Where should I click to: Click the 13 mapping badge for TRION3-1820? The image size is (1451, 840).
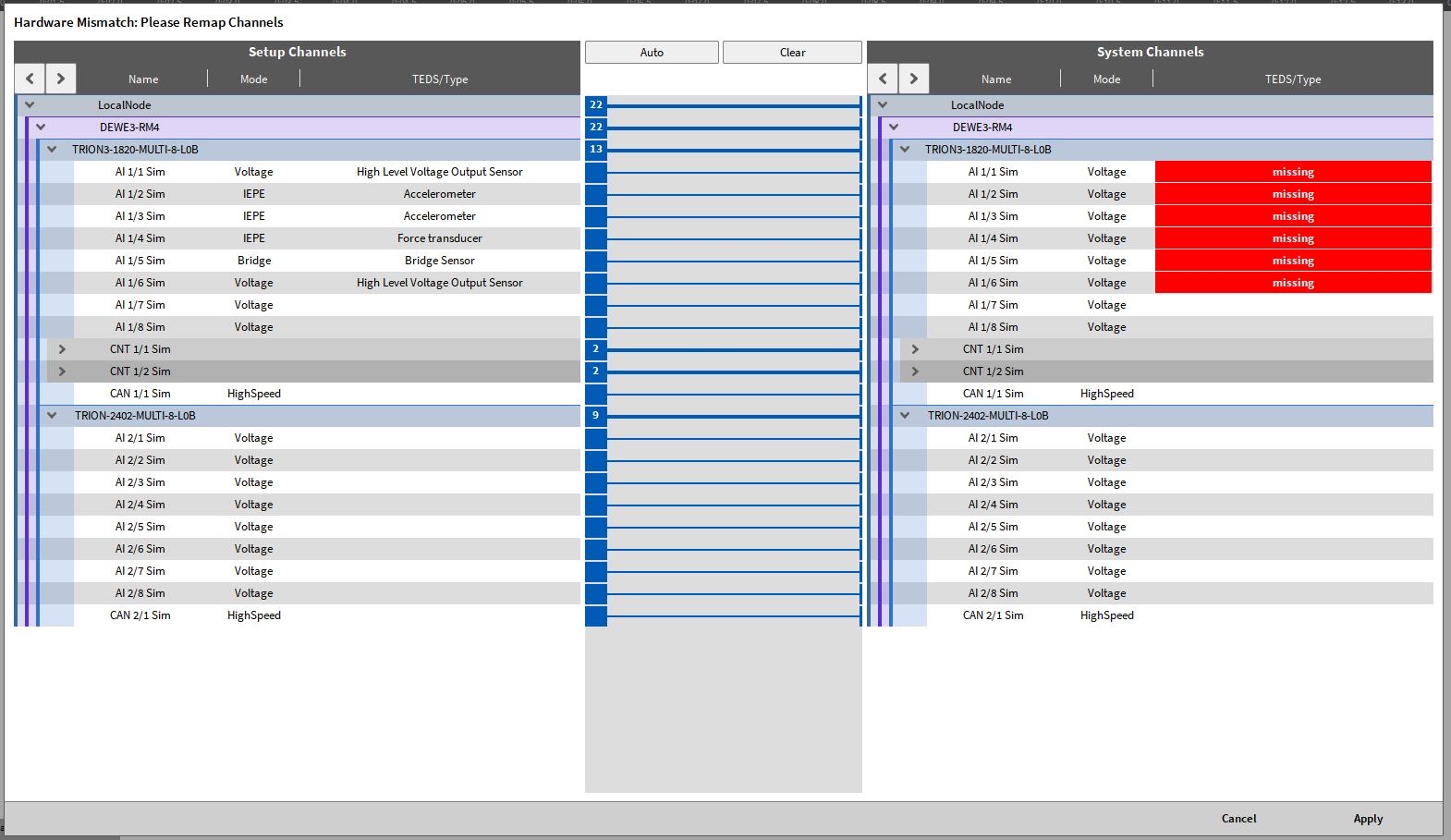[x=596, y=150]
